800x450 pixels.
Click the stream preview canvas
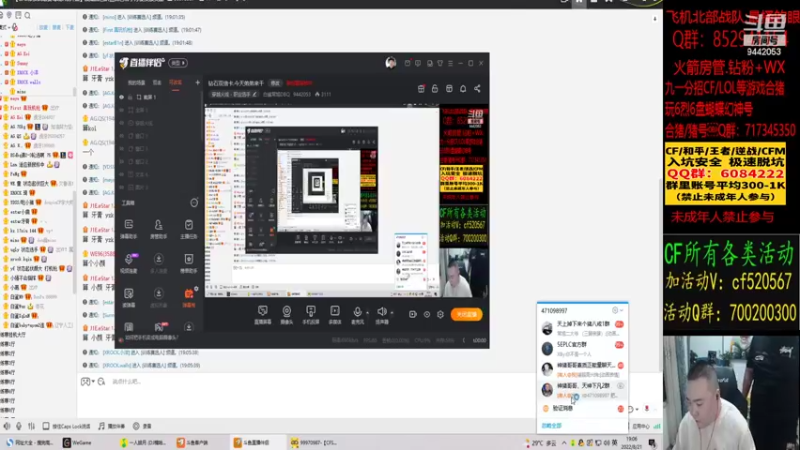pos(347,201)
